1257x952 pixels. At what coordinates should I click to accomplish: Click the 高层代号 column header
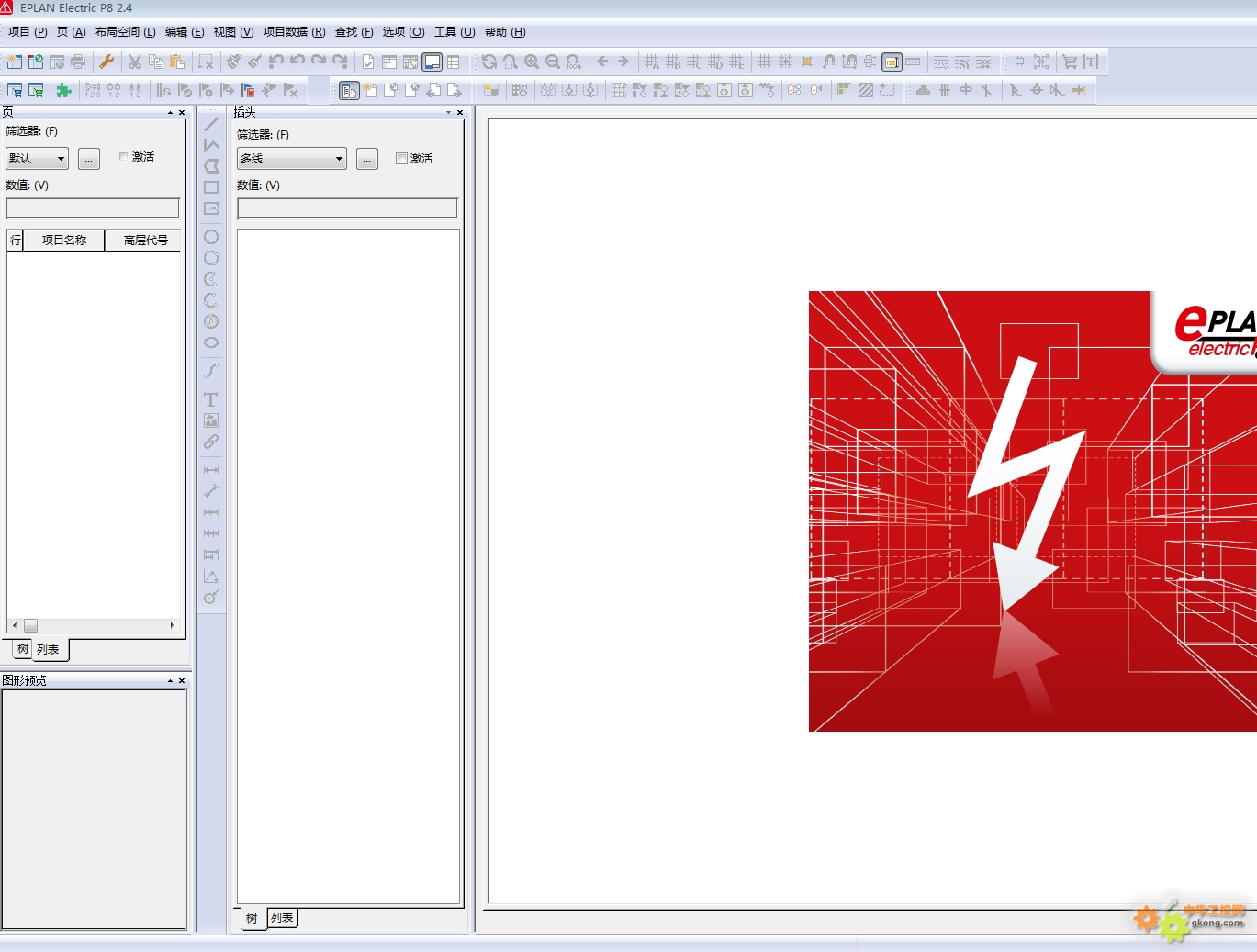(x=144, y=241)
